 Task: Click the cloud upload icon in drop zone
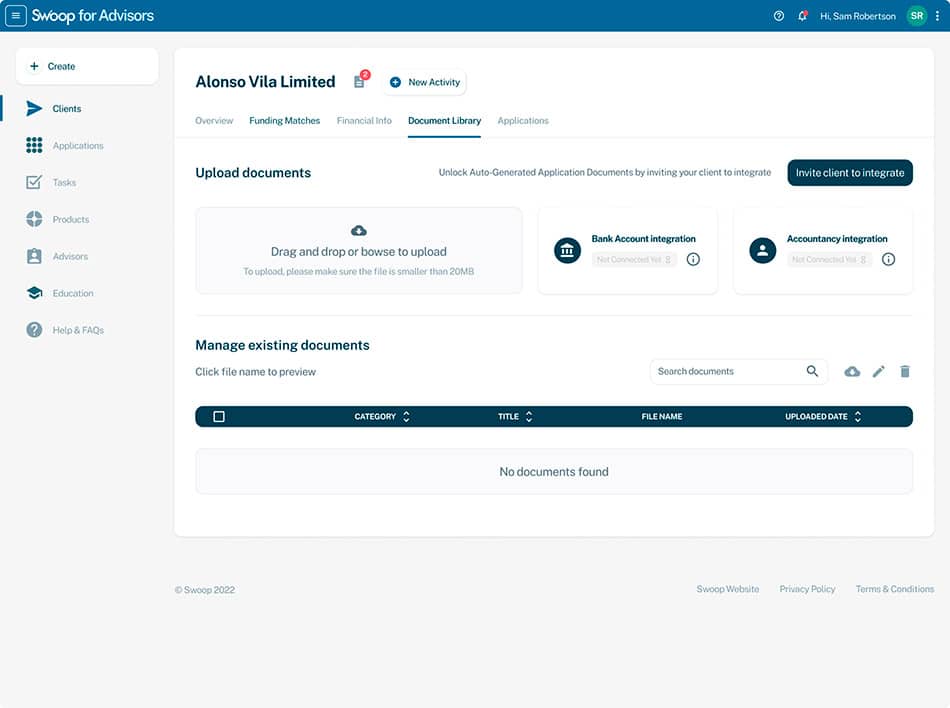pyautogui.click(x=359, y=231)
